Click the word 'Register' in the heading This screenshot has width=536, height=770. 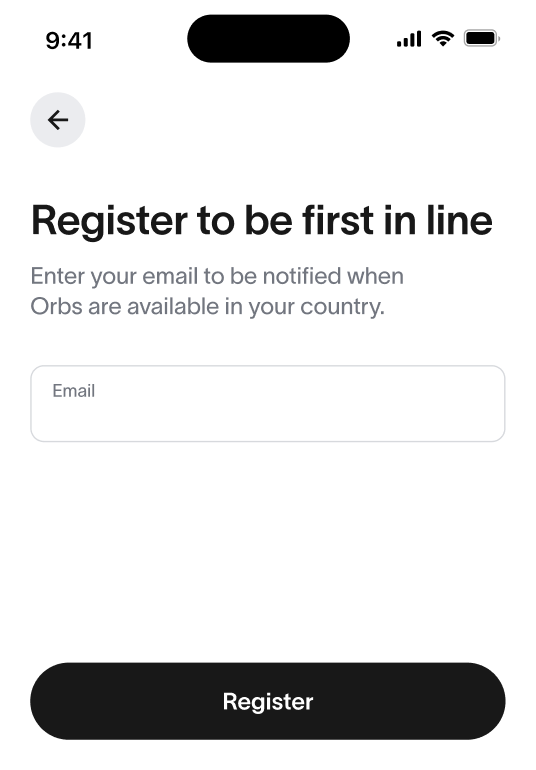110,222
